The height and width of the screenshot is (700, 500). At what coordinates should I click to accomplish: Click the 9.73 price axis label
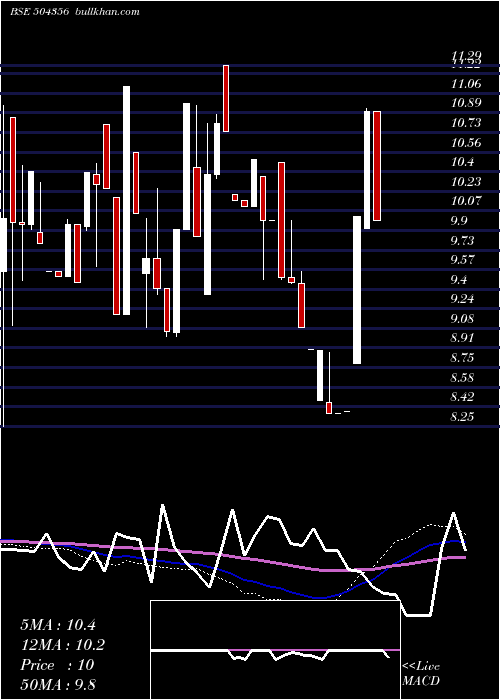pyautogui.click(x=462, y=240)
